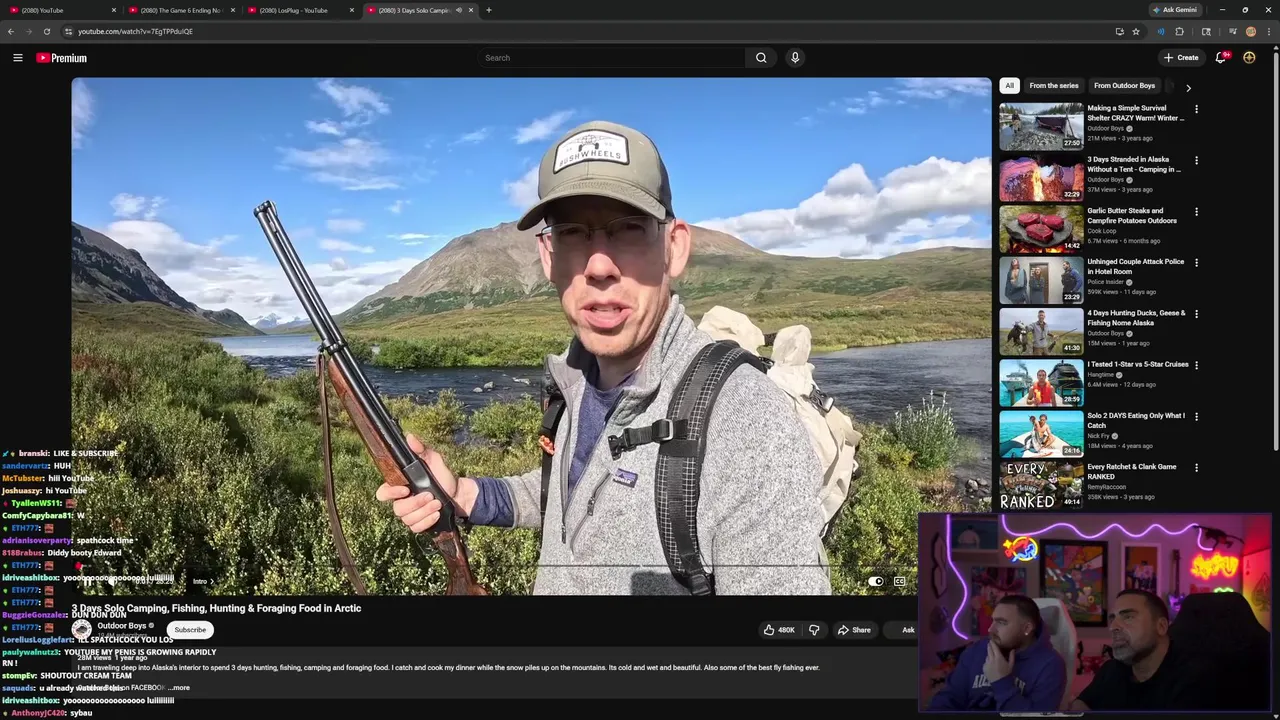Open the YouTube account avatar menu
The height and width of the screenshot is (720, 1280).
click(x=1249, y=58)
